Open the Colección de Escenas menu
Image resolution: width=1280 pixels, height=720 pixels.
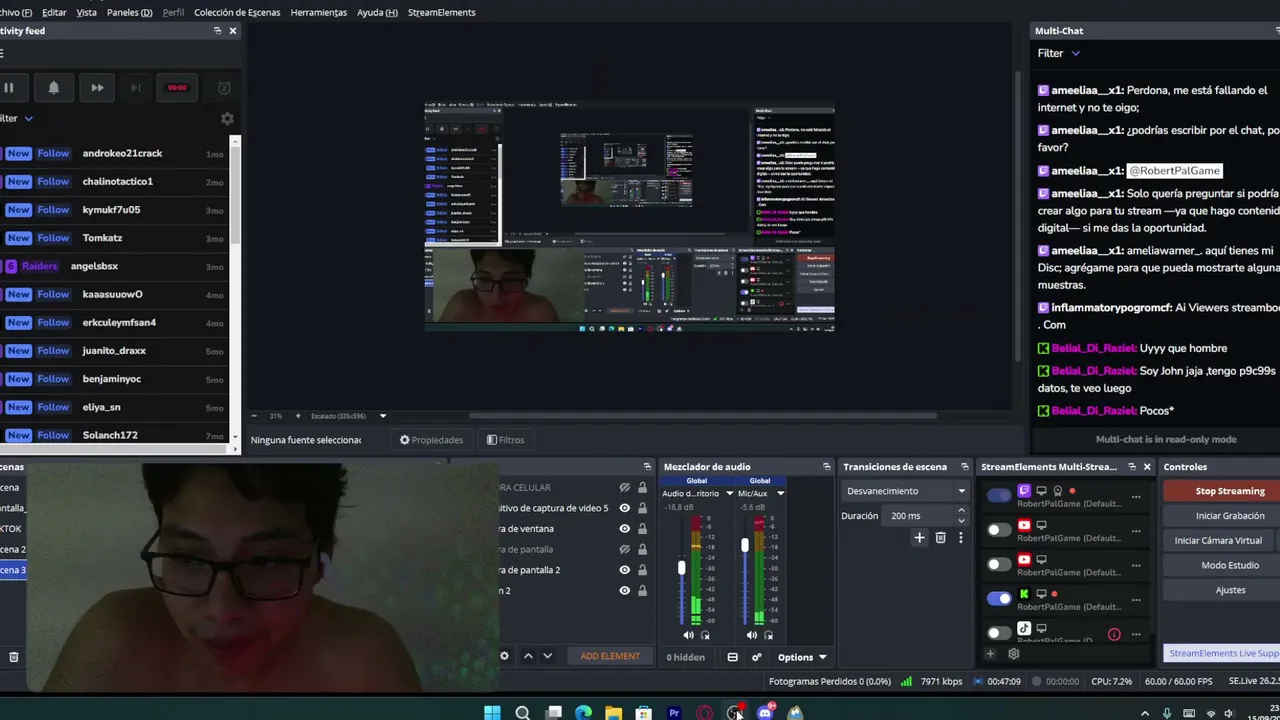237,12
